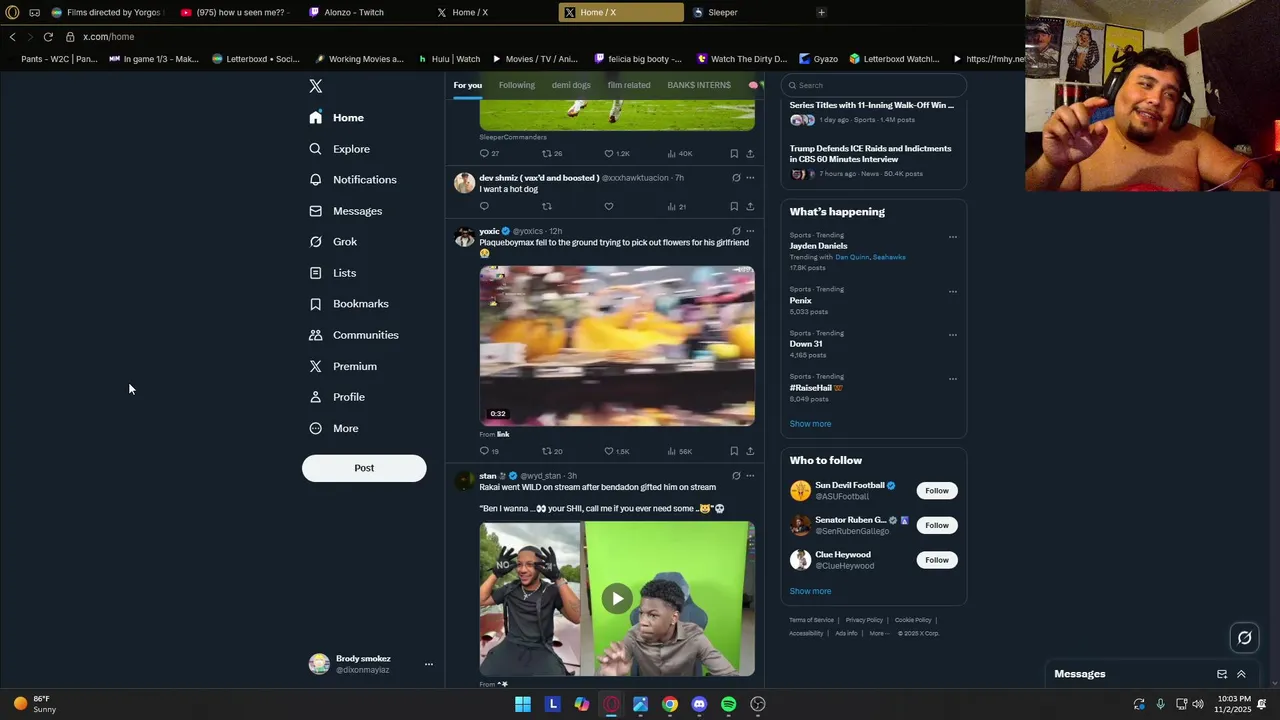Open the Privacy Policy link

864,620
